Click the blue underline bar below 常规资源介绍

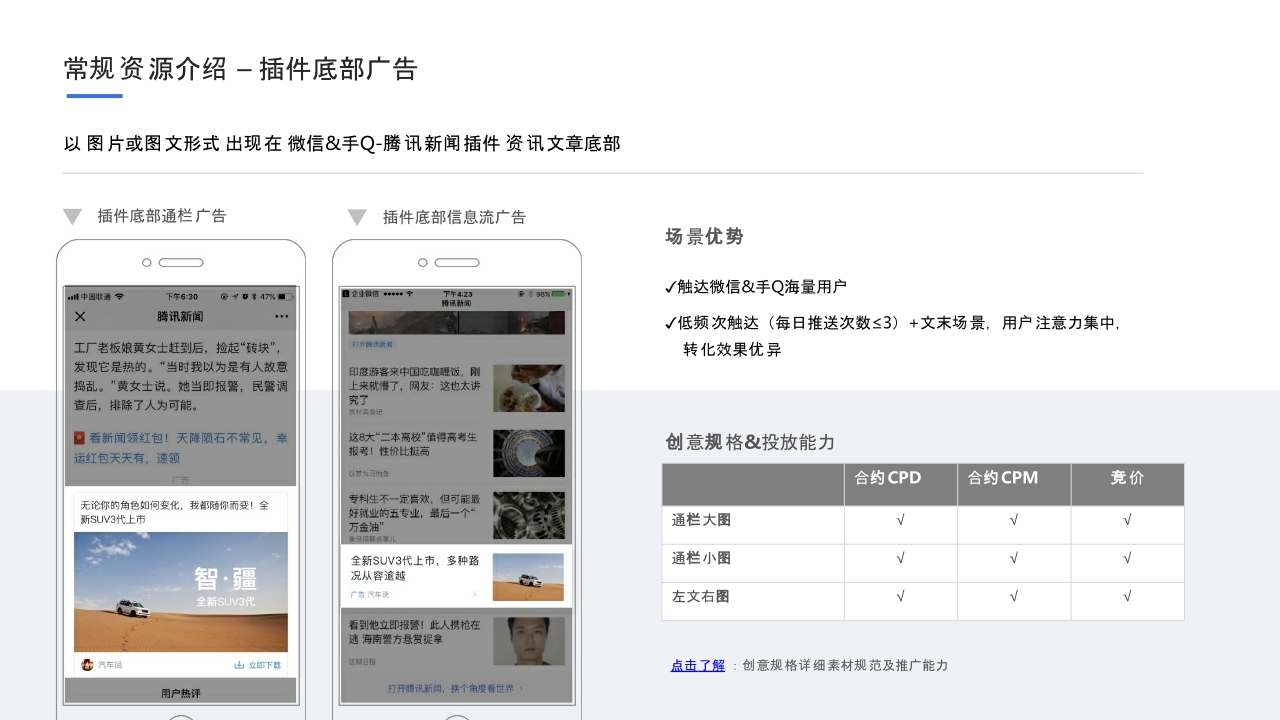pos(93,97)
